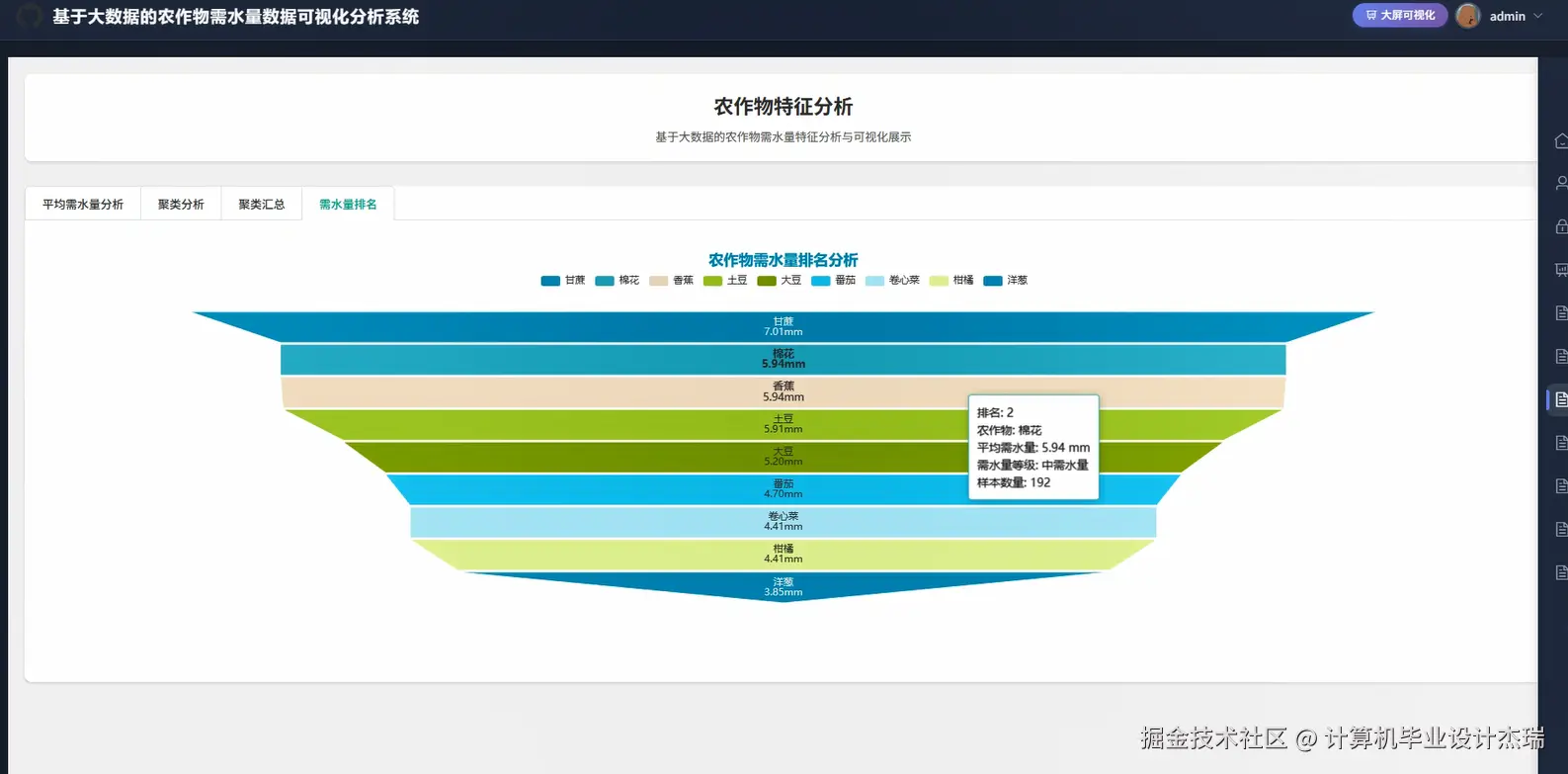Screen dimensions: 1568x774
Task: Click the 柑橘 4.41mm funnel segment
Action: pyautogui.click(x=784, y=554)
